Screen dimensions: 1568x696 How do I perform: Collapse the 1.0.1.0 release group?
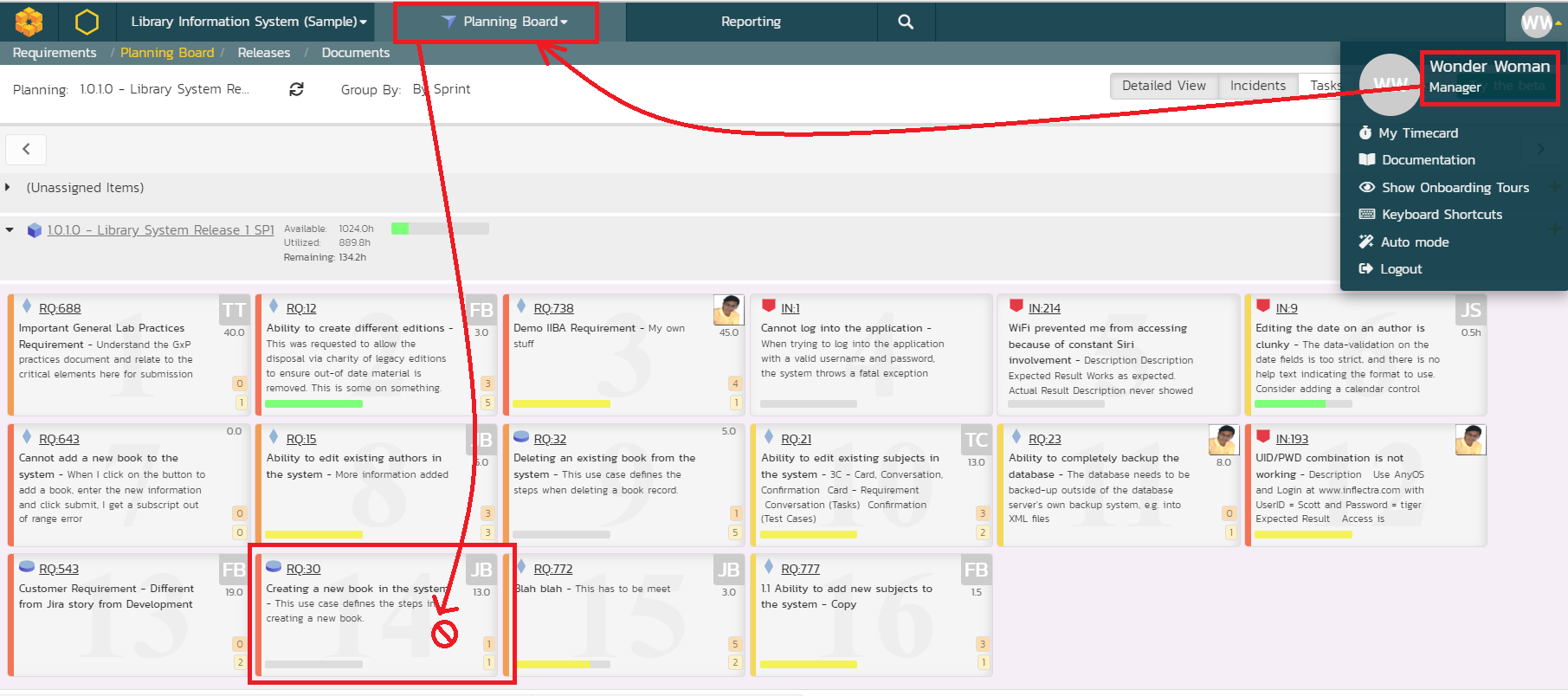click(x=10, y=230)
